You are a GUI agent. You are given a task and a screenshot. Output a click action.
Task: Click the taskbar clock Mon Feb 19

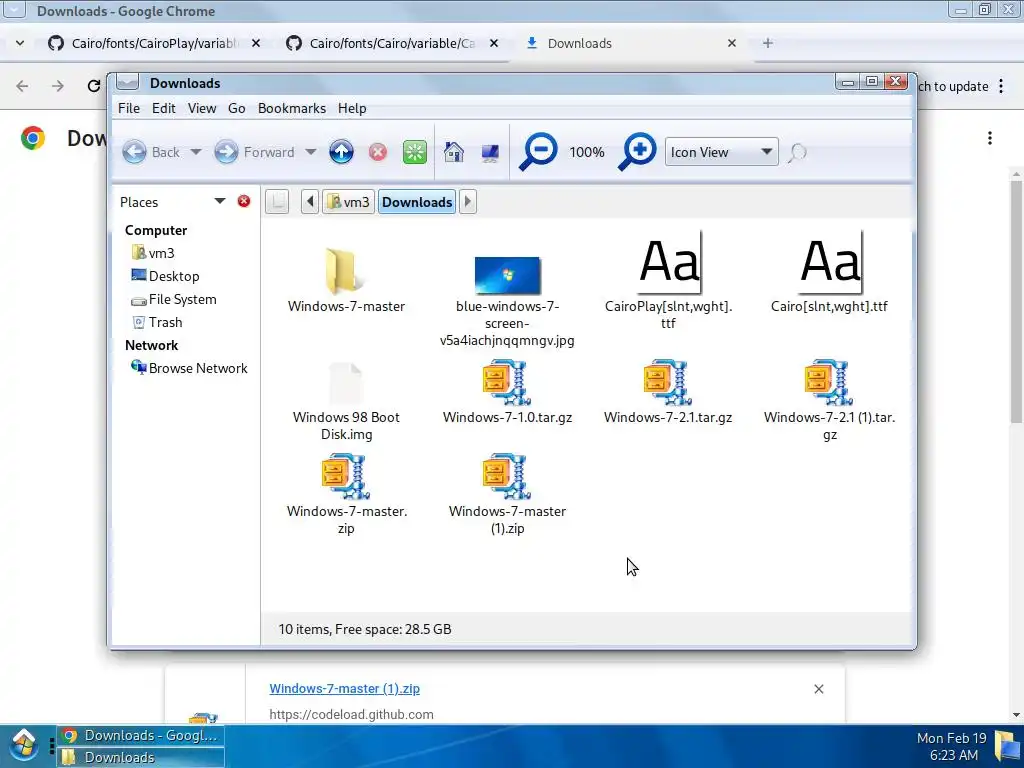tap(952, 746)
